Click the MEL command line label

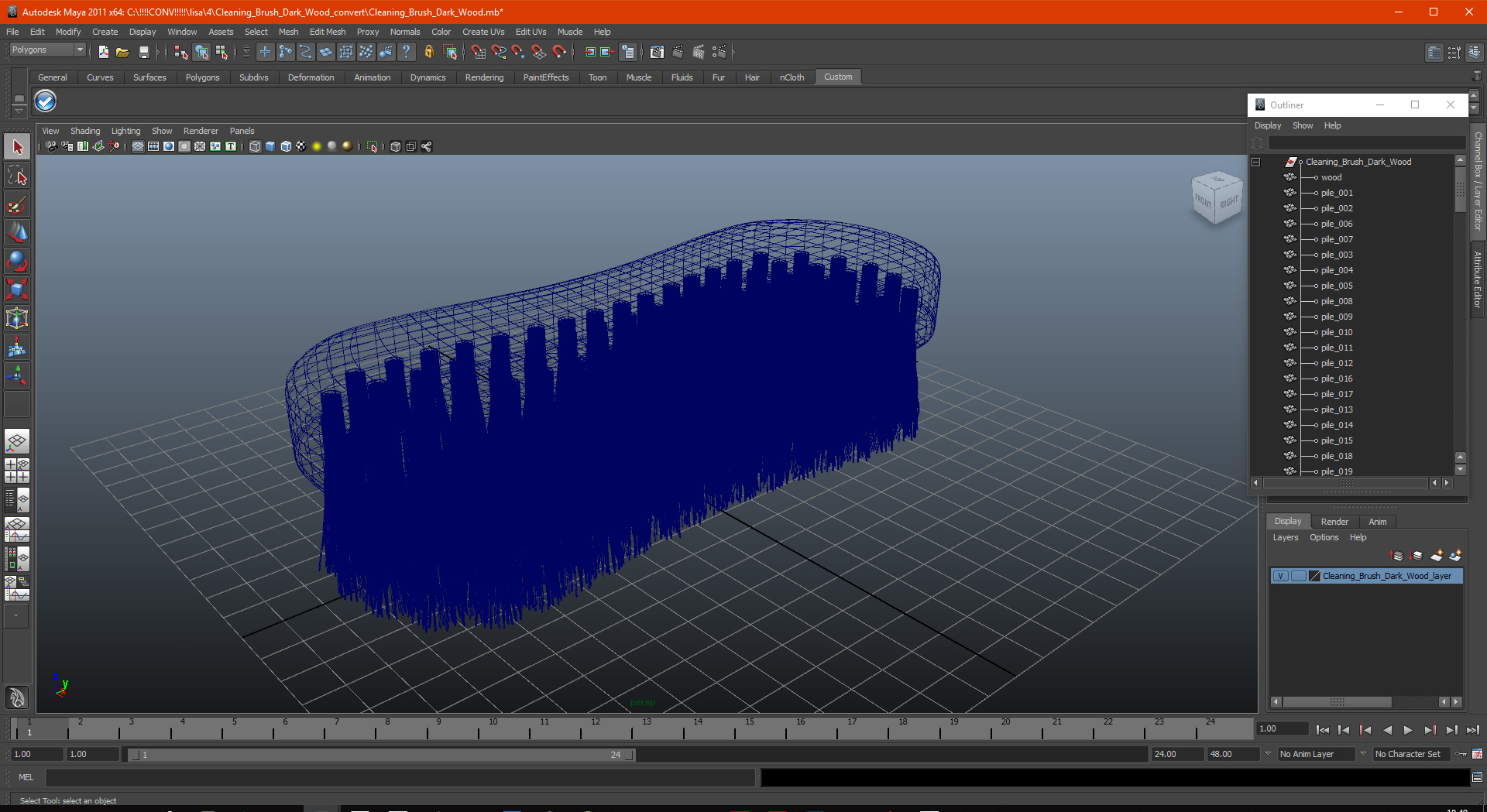point(26,777)
